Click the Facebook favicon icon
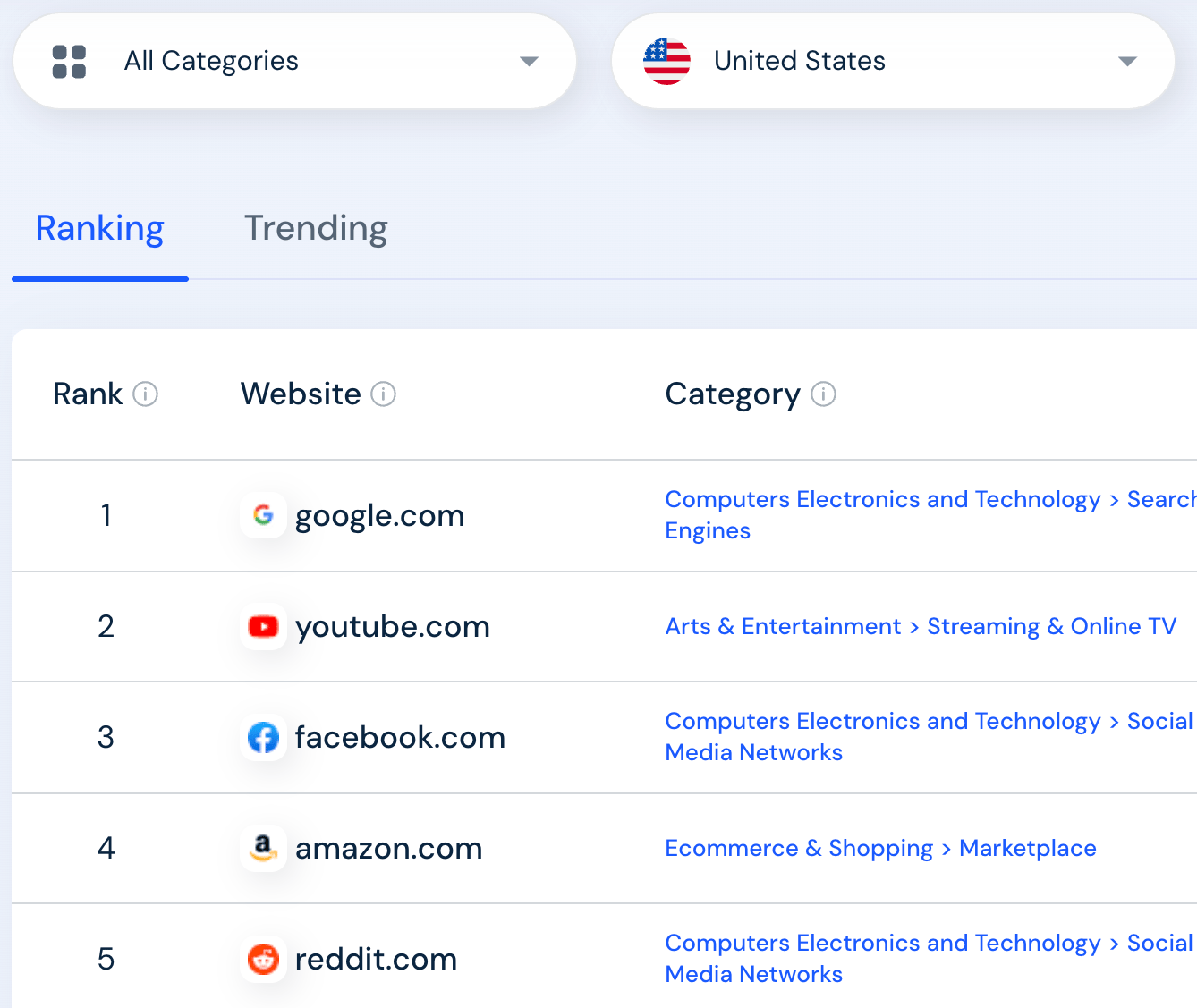The image size is (1197, 1008). (263, 738)
